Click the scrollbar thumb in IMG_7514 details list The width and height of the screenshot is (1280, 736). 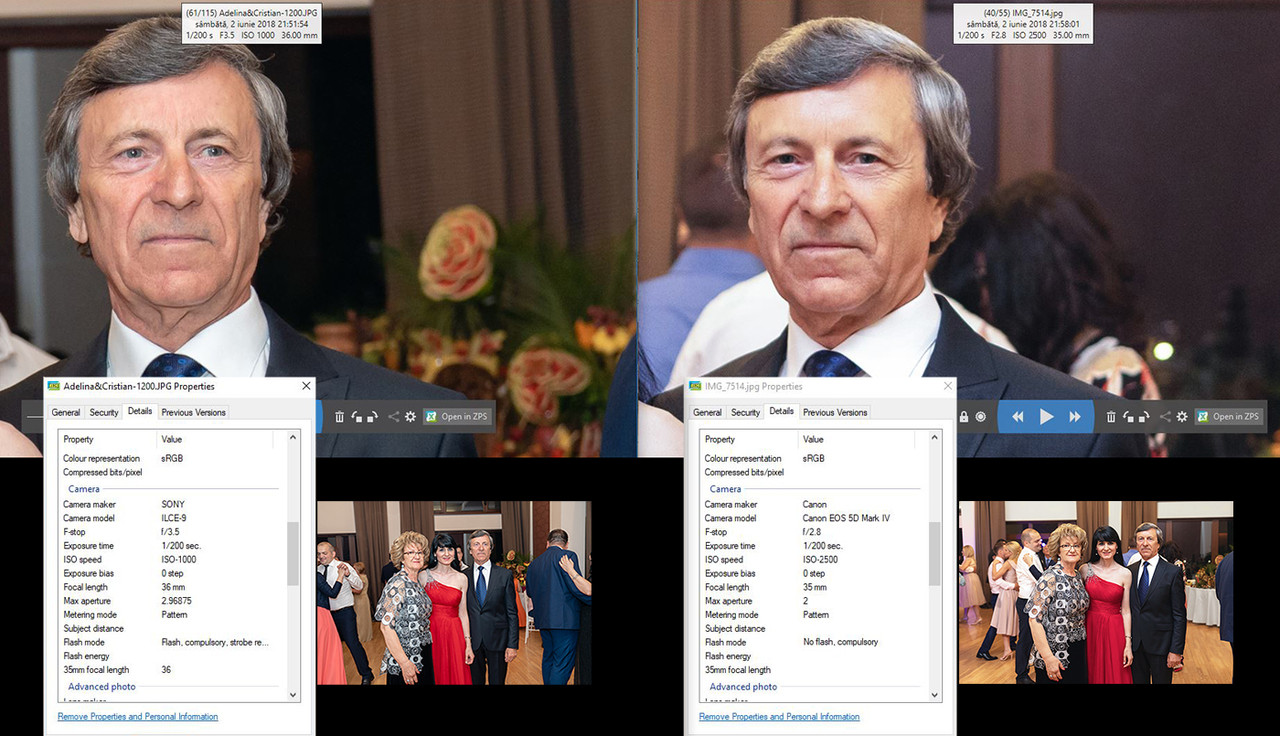(934, 553)
